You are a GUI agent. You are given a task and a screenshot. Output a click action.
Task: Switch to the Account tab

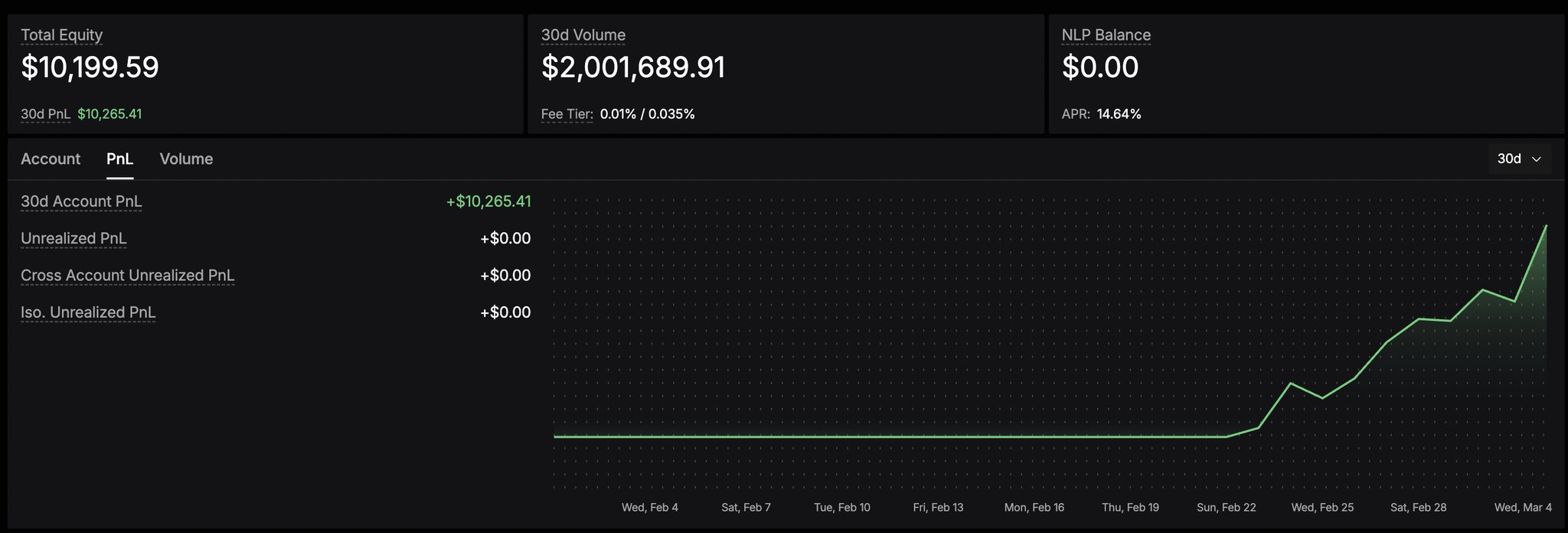(51, 159)
